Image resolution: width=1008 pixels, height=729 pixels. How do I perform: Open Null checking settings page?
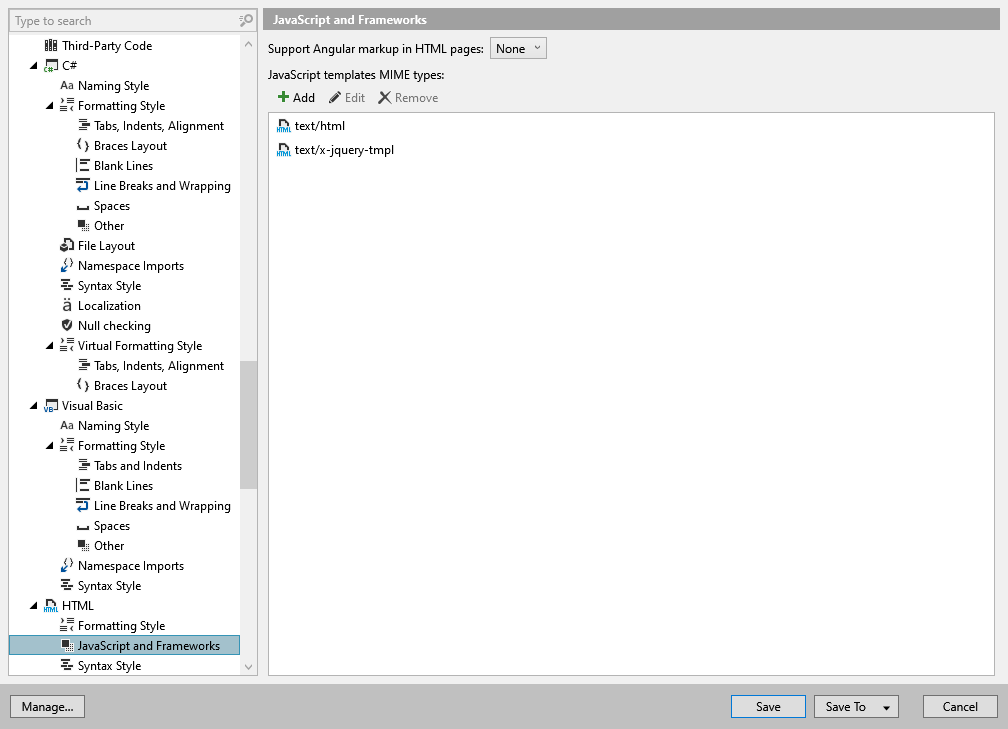(x=114, y=326)
